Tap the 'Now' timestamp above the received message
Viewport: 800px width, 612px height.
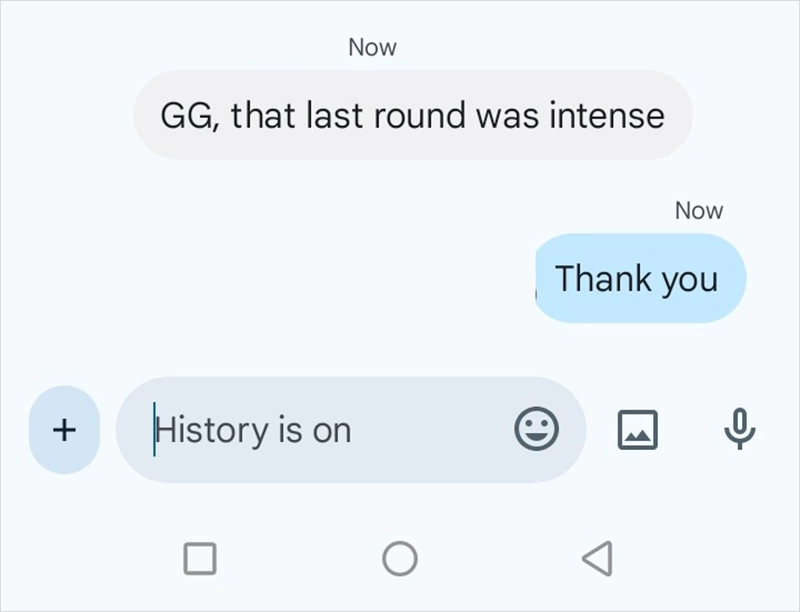pos(371,46)
